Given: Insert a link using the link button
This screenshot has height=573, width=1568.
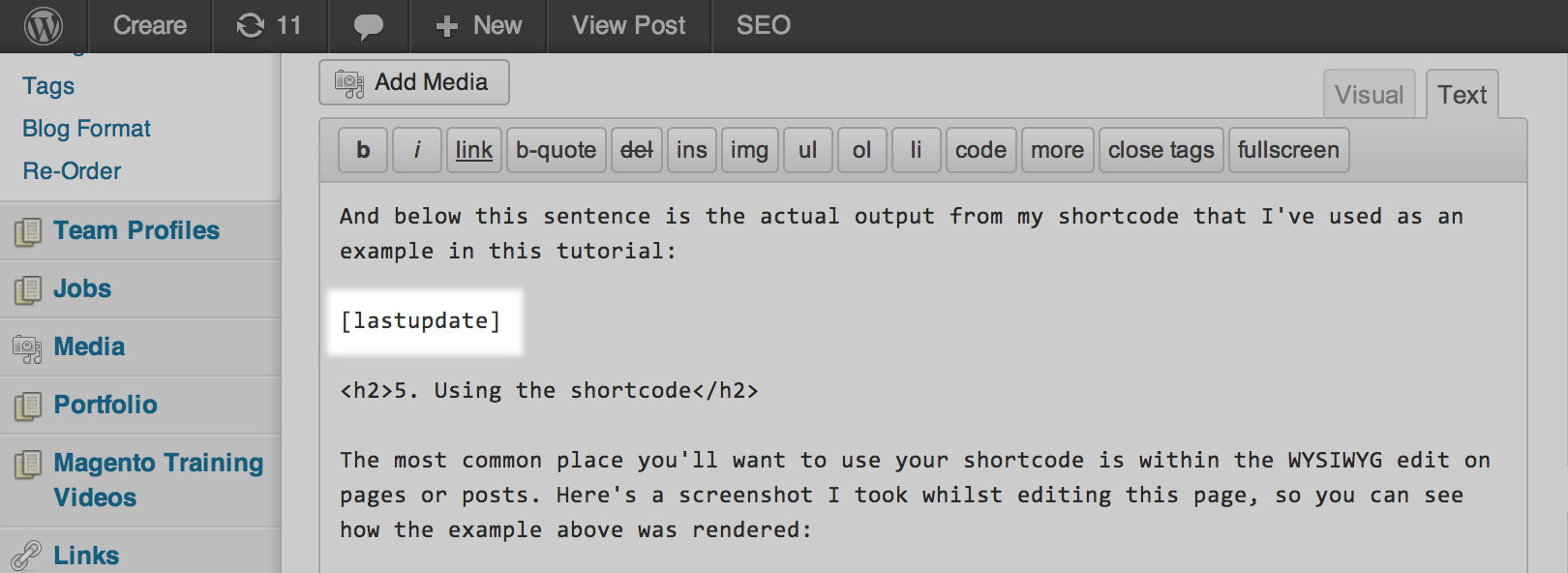Looking at the screenshot, I should 473,150.
